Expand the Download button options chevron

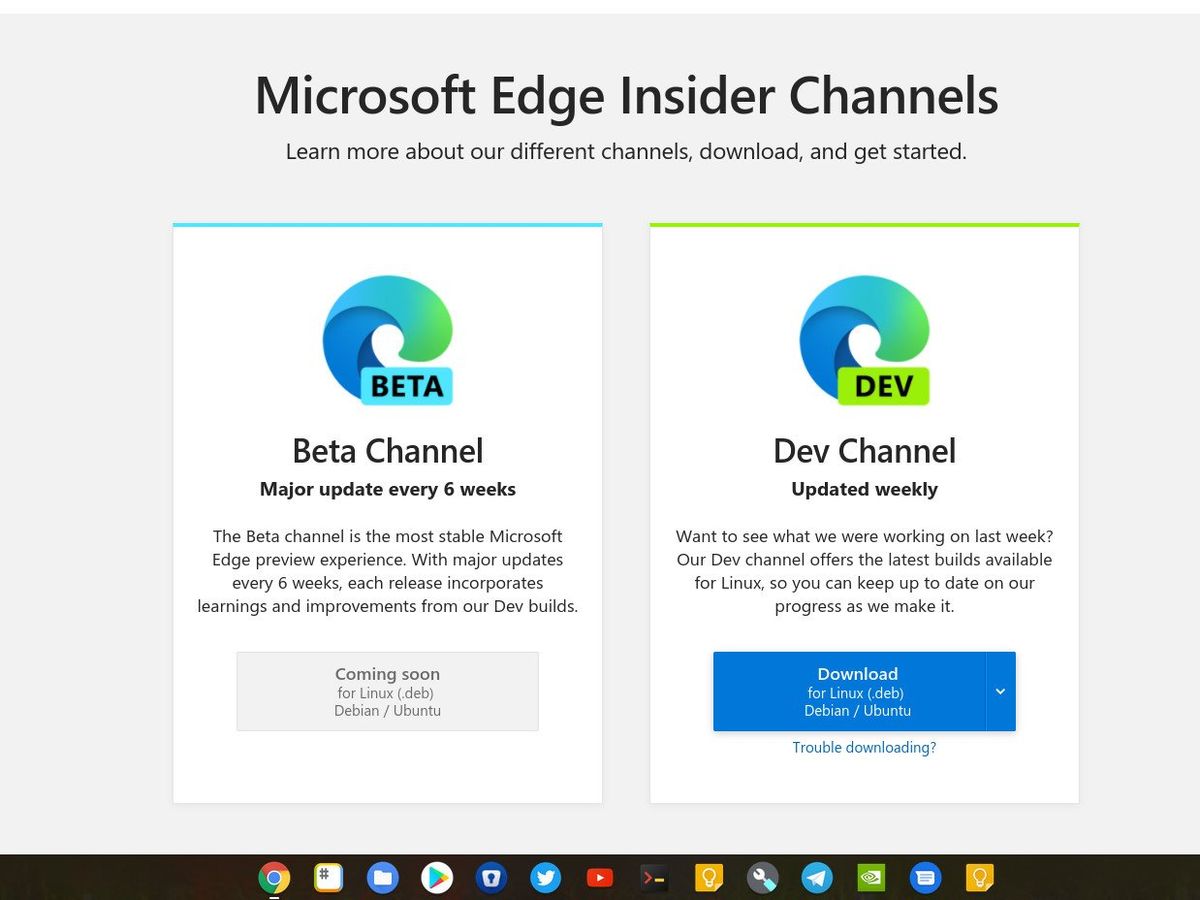tap(1000, 691)
